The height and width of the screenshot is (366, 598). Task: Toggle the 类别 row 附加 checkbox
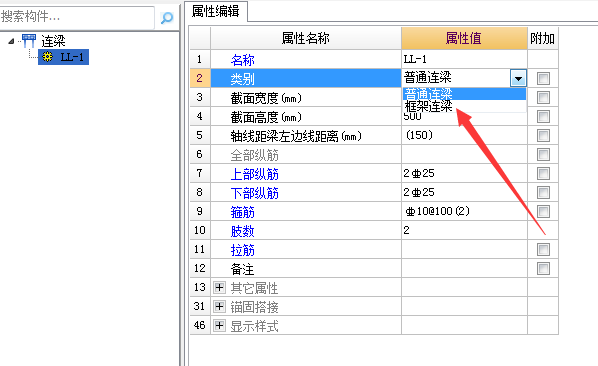click(543, 79)
